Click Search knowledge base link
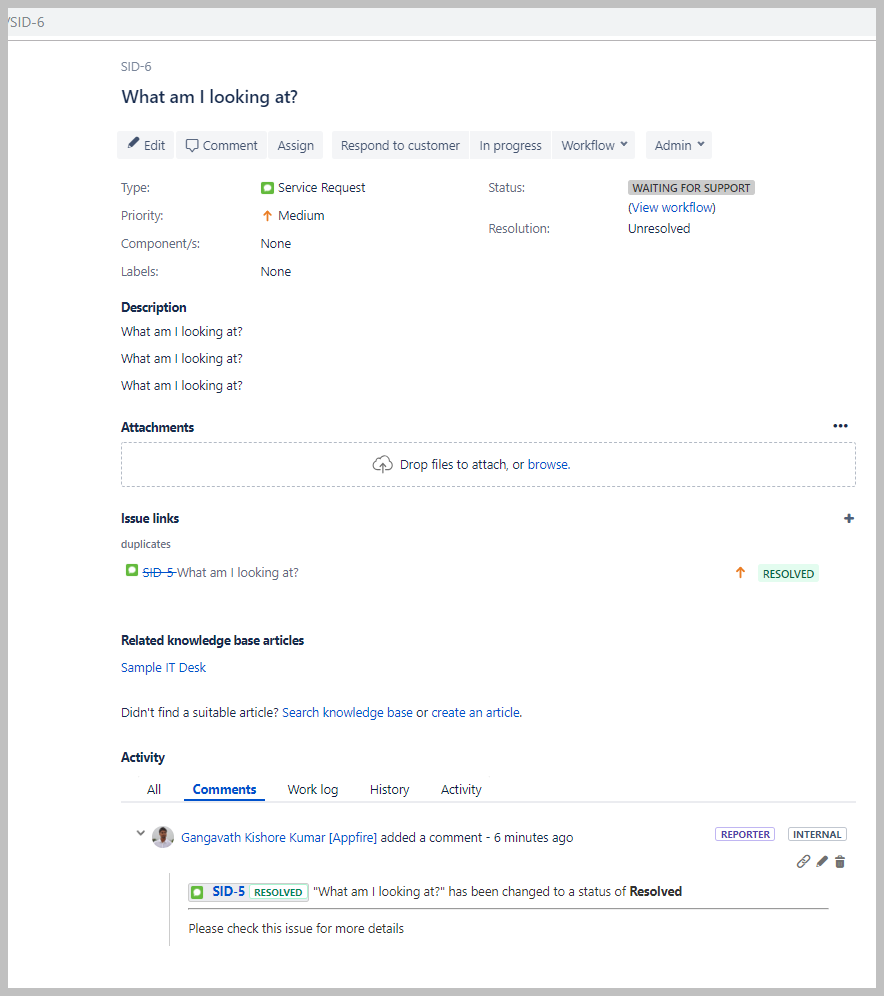Screen dimensions: 884x996 pos(347,713)
